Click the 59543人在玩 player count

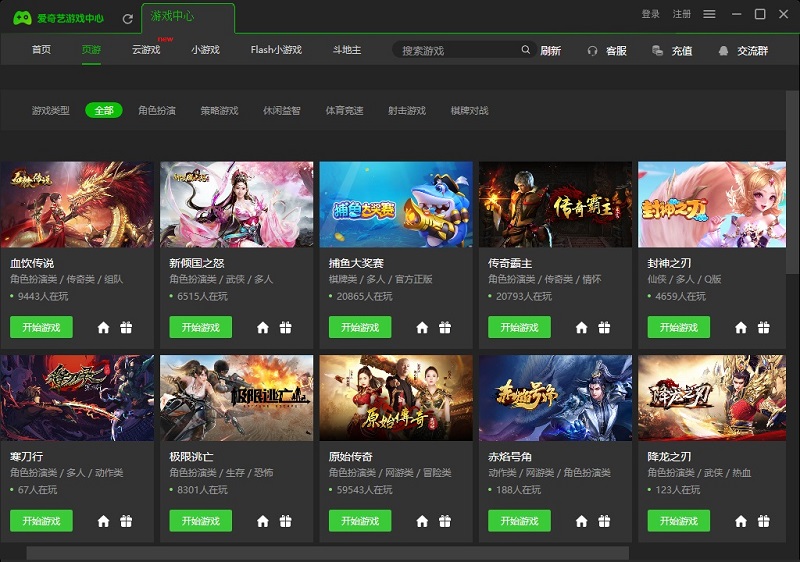pos(364,490)
